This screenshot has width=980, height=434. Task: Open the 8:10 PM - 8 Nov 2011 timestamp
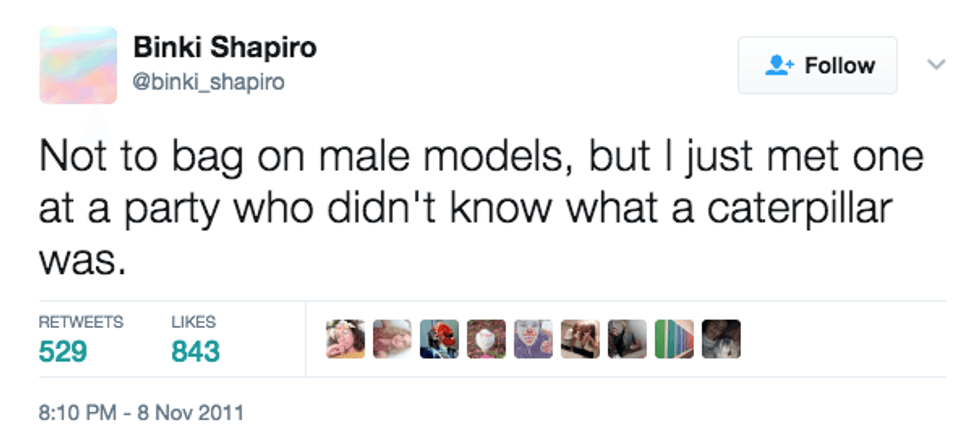140,411
